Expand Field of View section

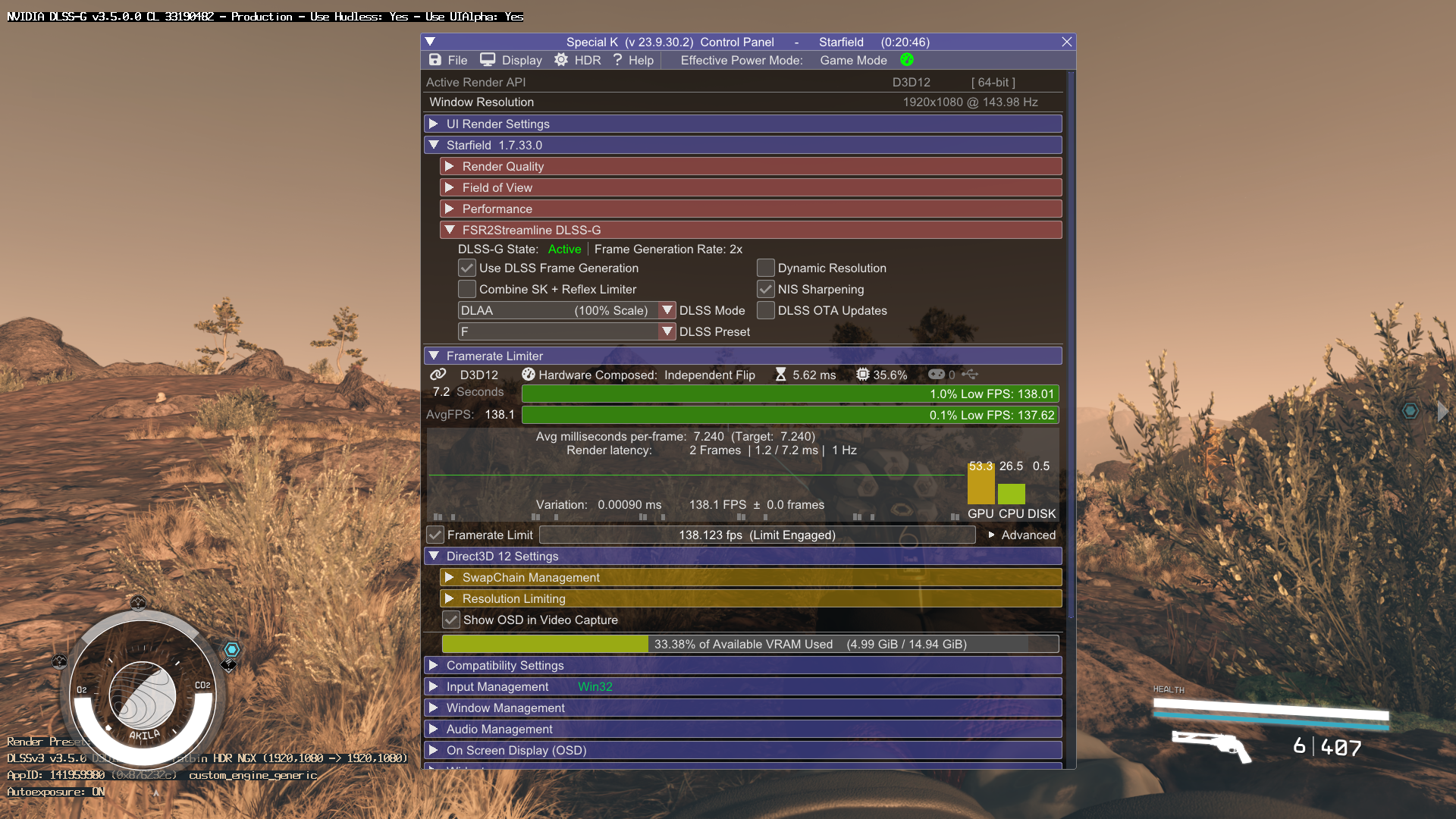pos(751,188)
